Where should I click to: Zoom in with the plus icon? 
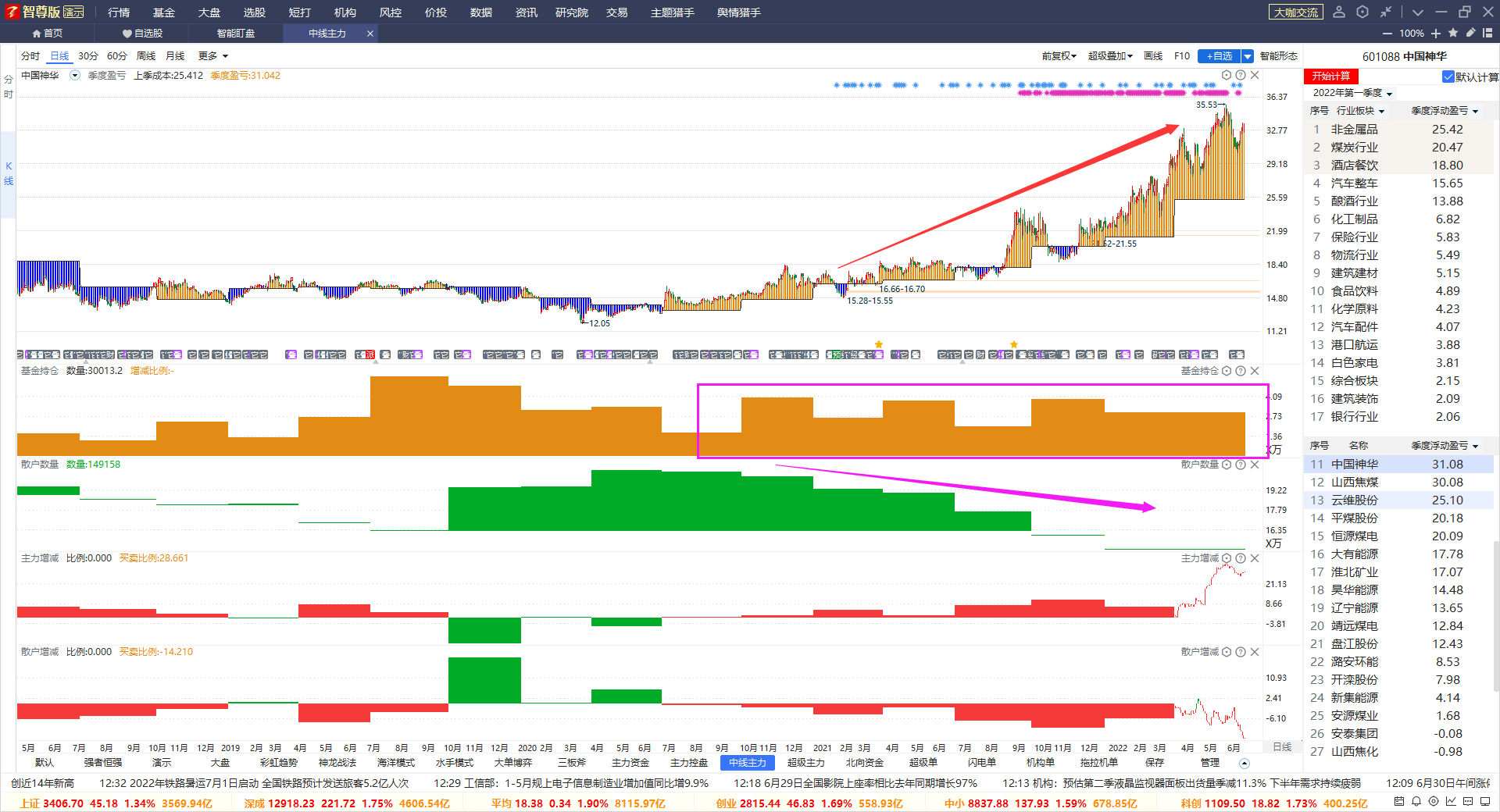pyautogui.click(x=1436, y=34)
